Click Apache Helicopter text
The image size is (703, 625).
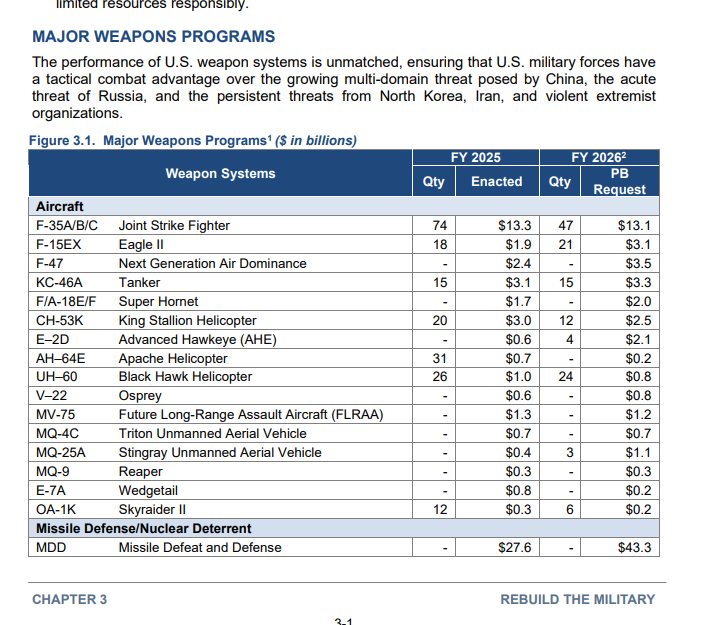tap(173, 359)
